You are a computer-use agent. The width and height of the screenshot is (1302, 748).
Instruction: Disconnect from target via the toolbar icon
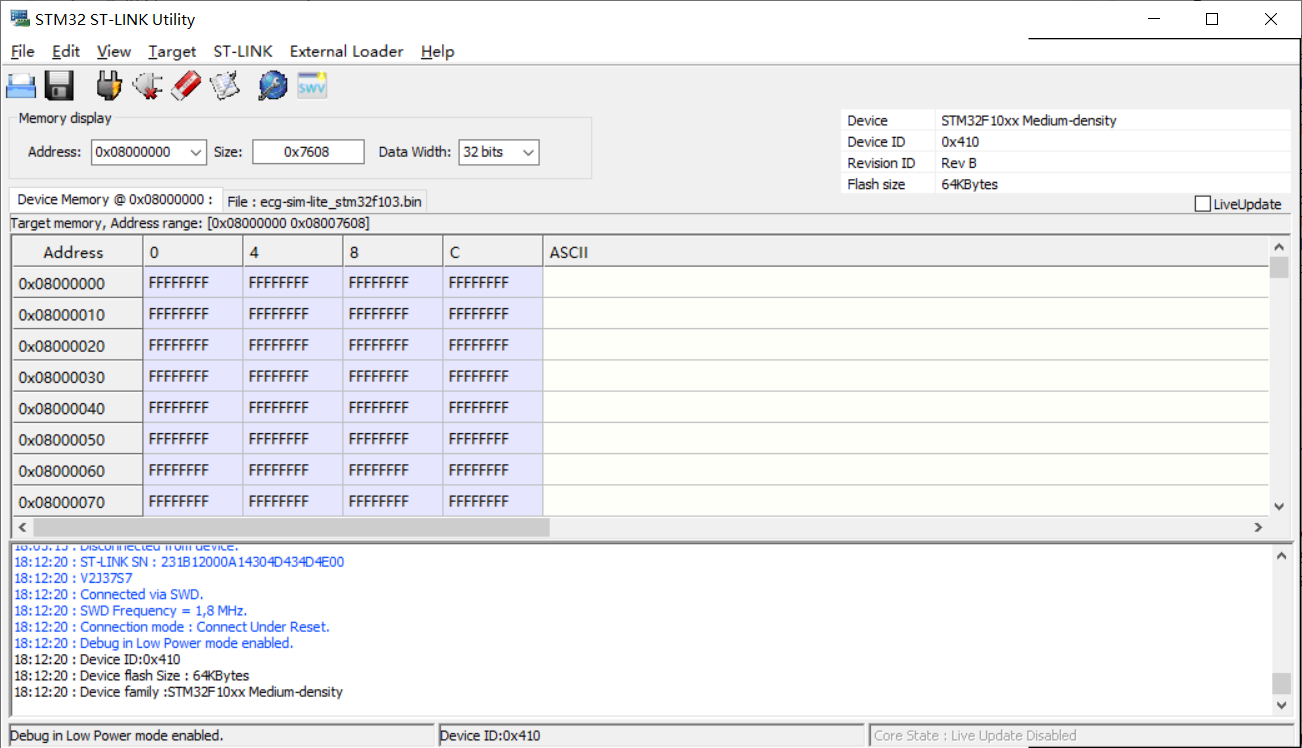pos(147,86)
